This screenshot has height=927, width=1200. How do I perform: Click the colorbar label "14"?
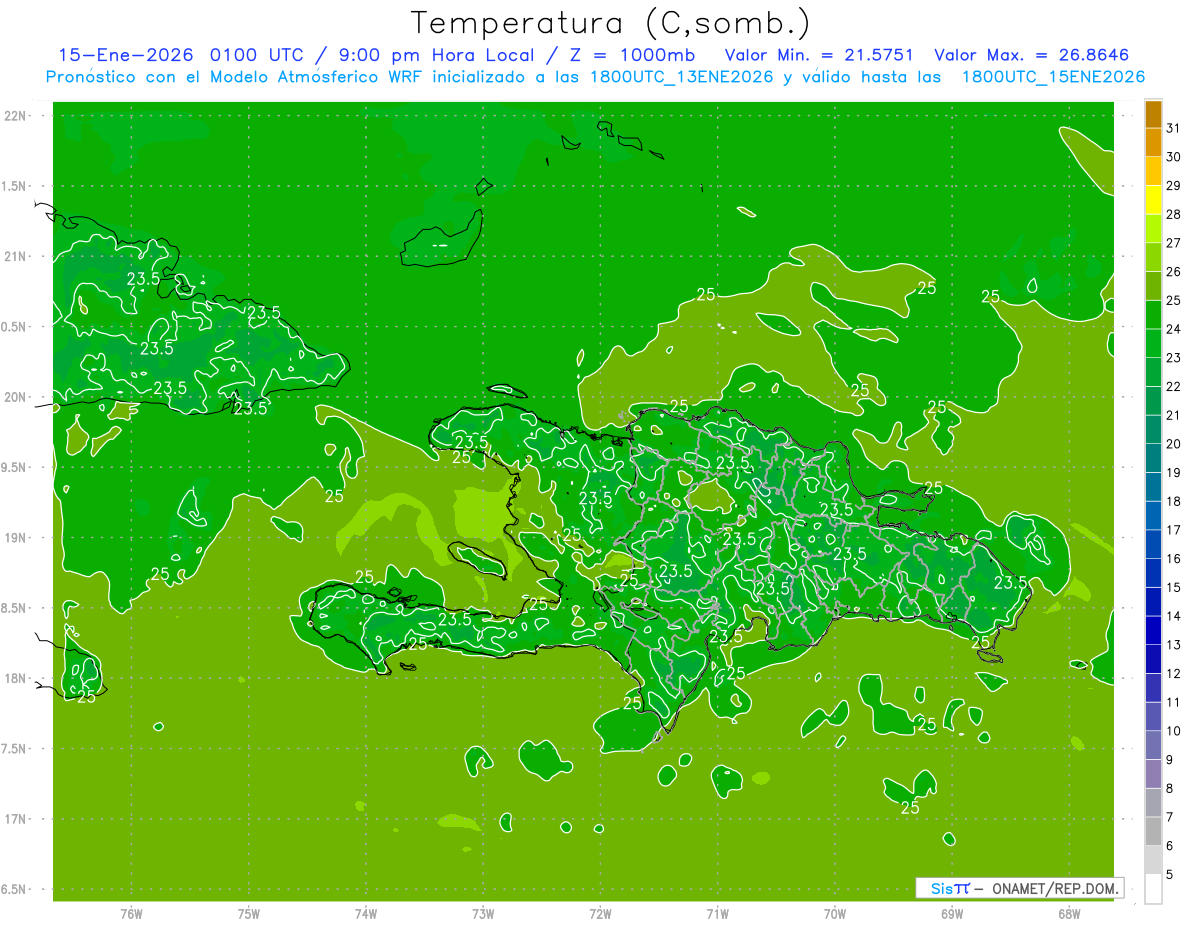coord(1173,616)
